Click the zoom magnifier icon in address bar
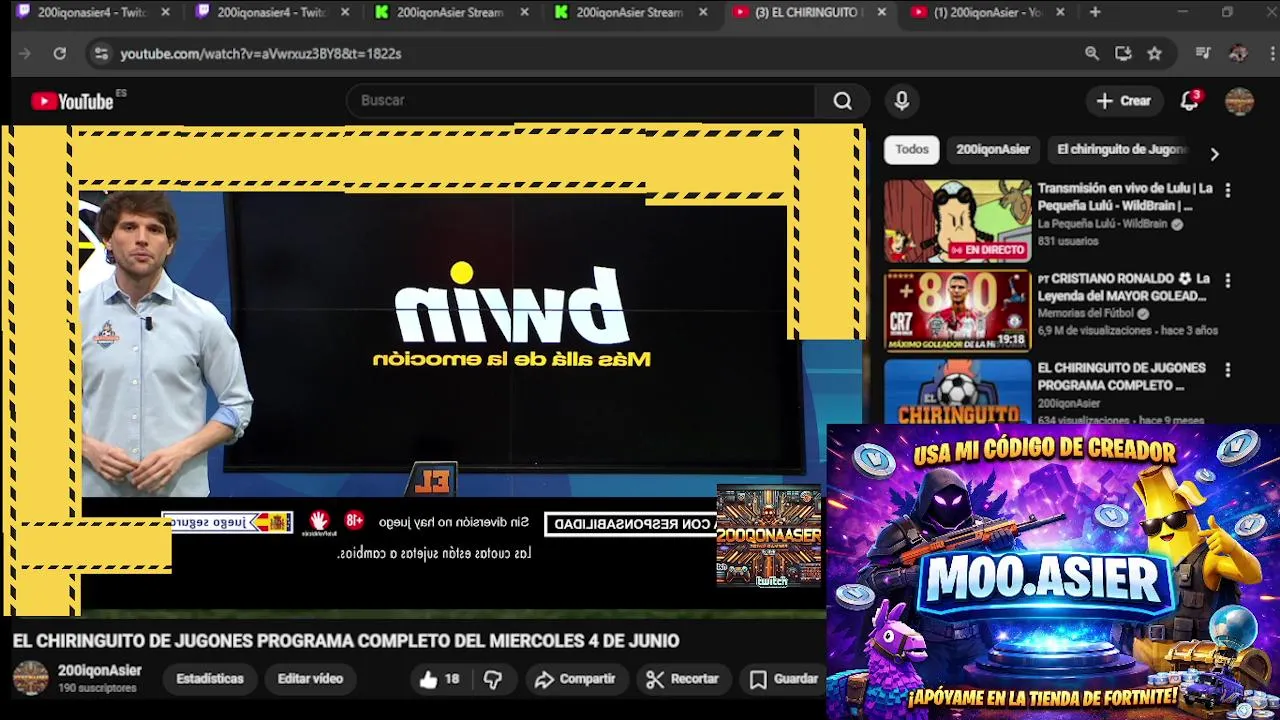The width and height of the screenshot is (1280, 720). 1092,54
